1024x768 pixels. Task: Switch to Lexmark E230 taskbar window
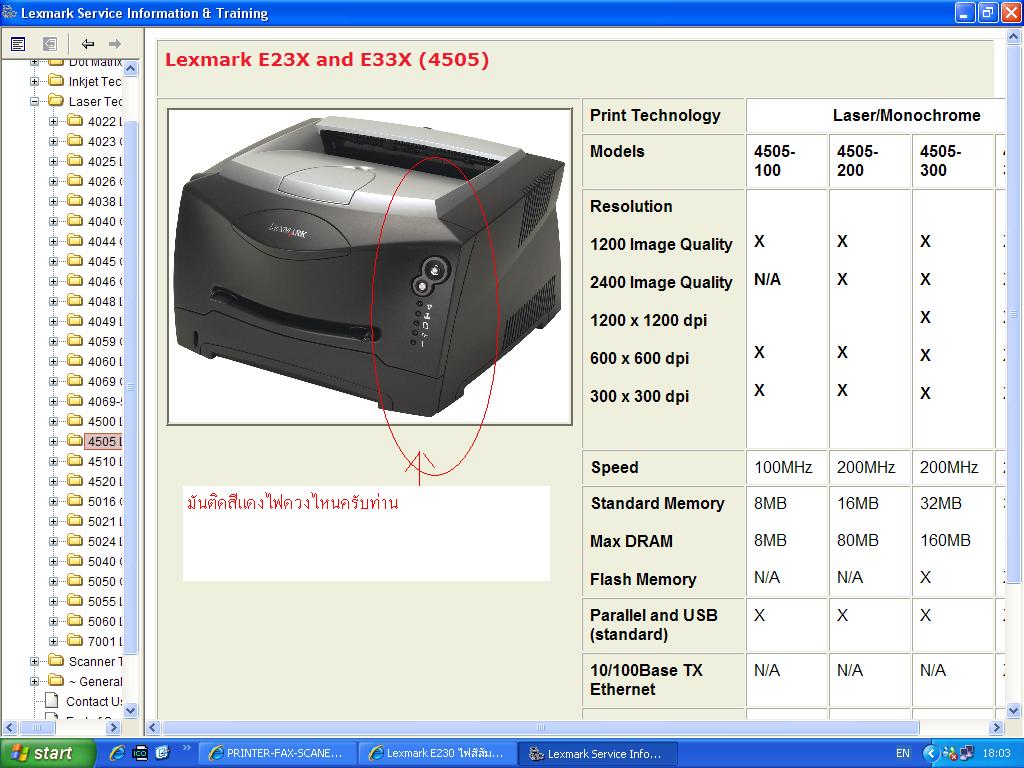point(438,754)
